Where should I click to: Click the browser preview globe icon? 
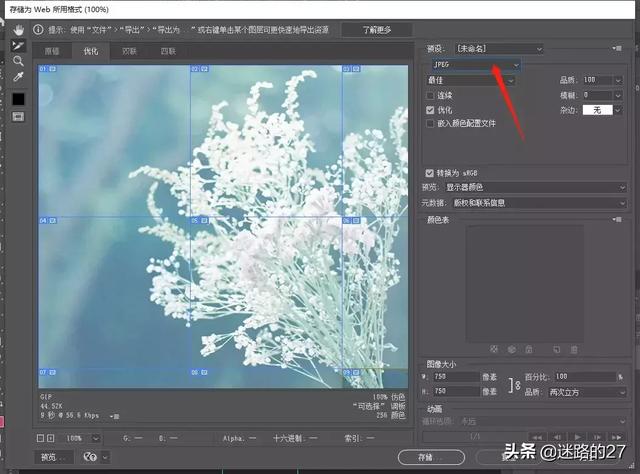[x=91, y=457]
